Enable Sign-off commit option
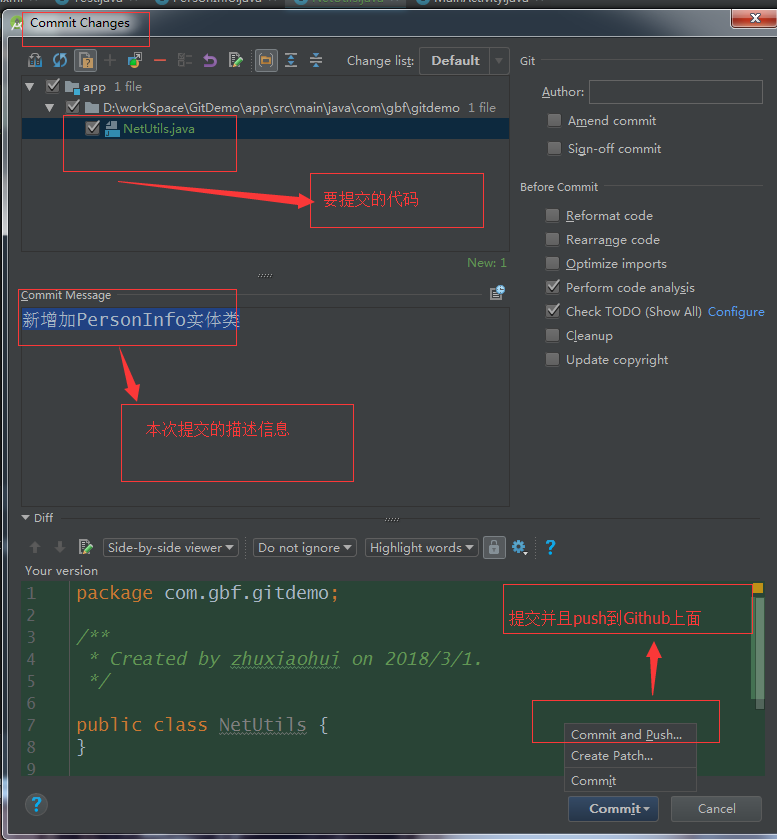The height and width of the screenshot is (840, 777). click(554, 148)
